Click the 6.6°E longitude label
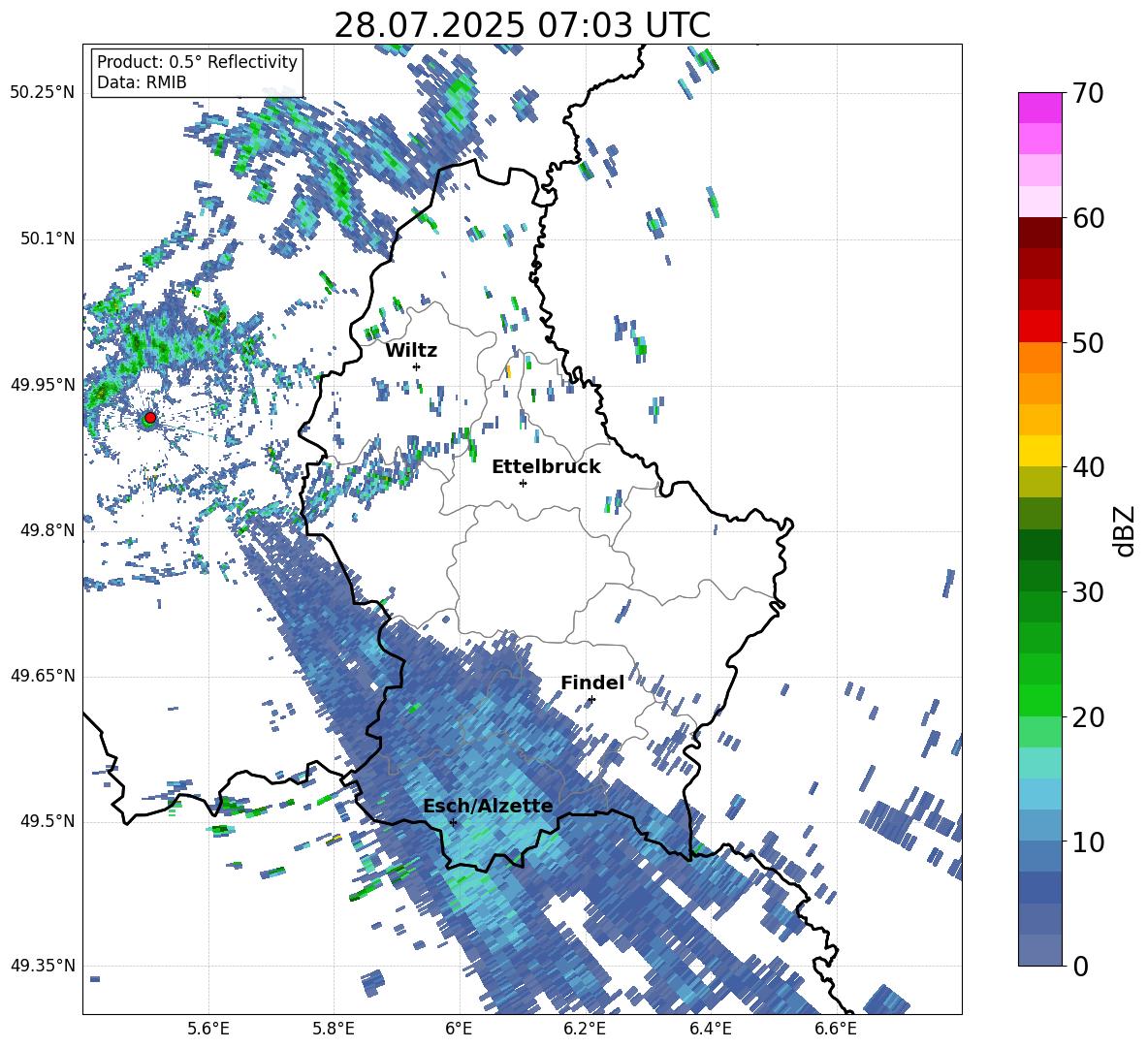 tap(836, 1030)
